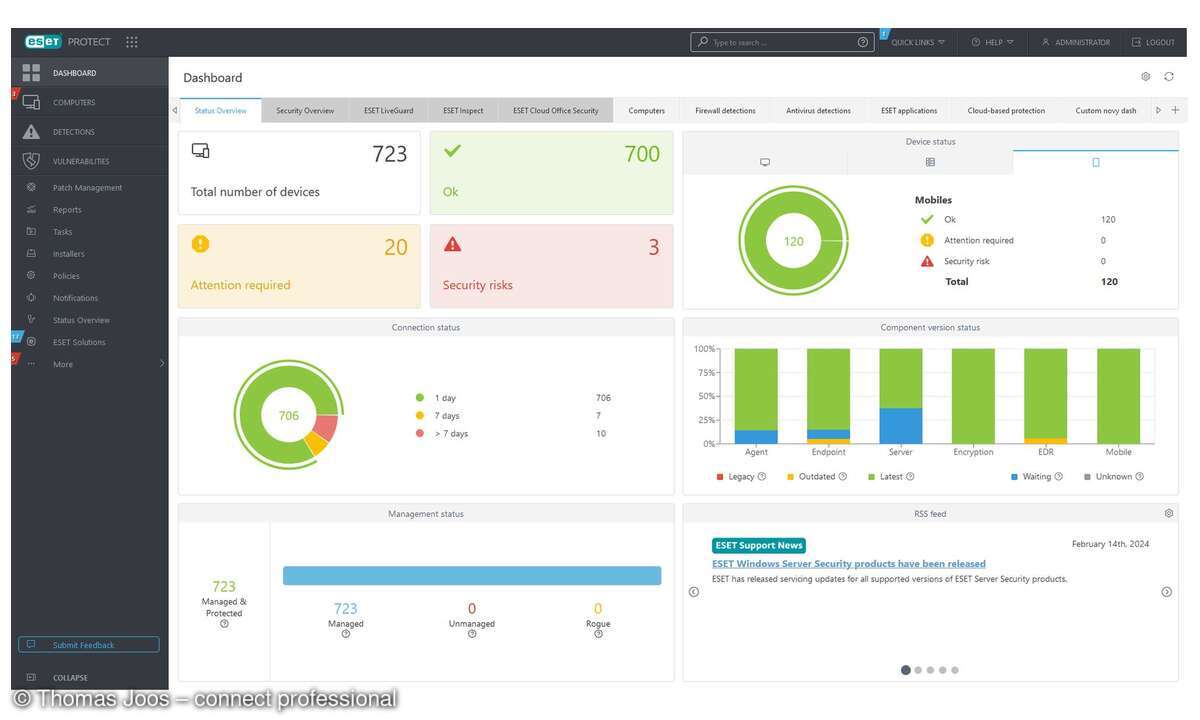Click the Submit Feedback button
This screenshot has width=1200, height=720.
pos(88,644)
